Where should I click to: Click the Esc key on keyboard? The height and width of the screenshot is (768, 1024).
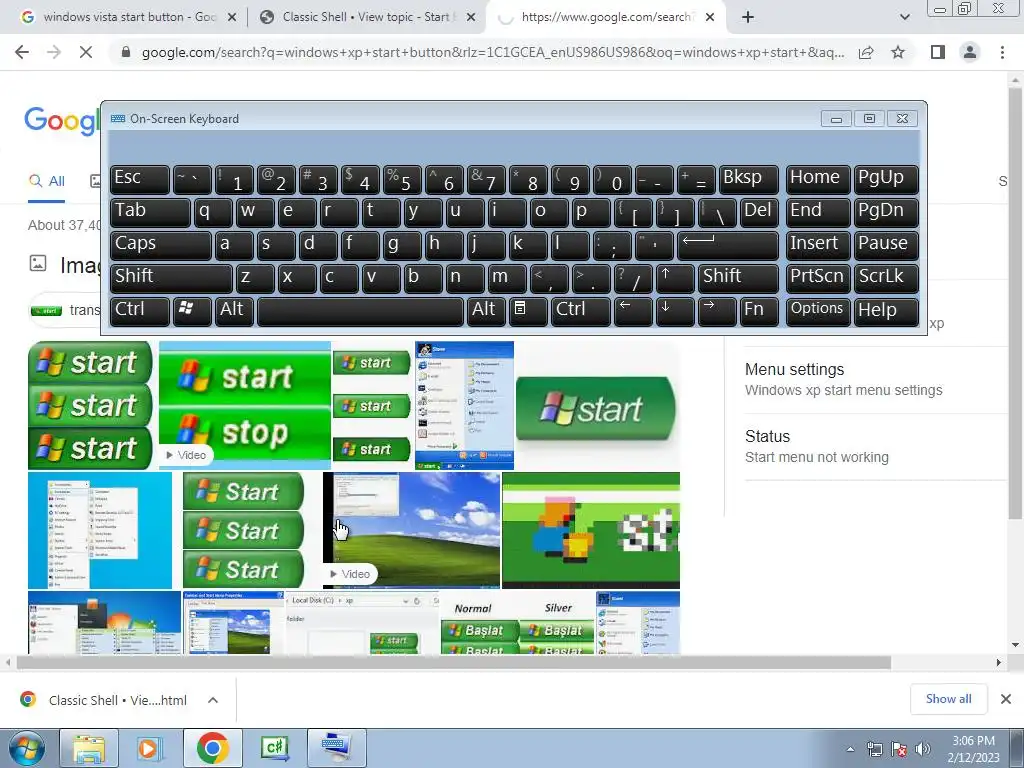pyautogui.click(x=140, y=179)
